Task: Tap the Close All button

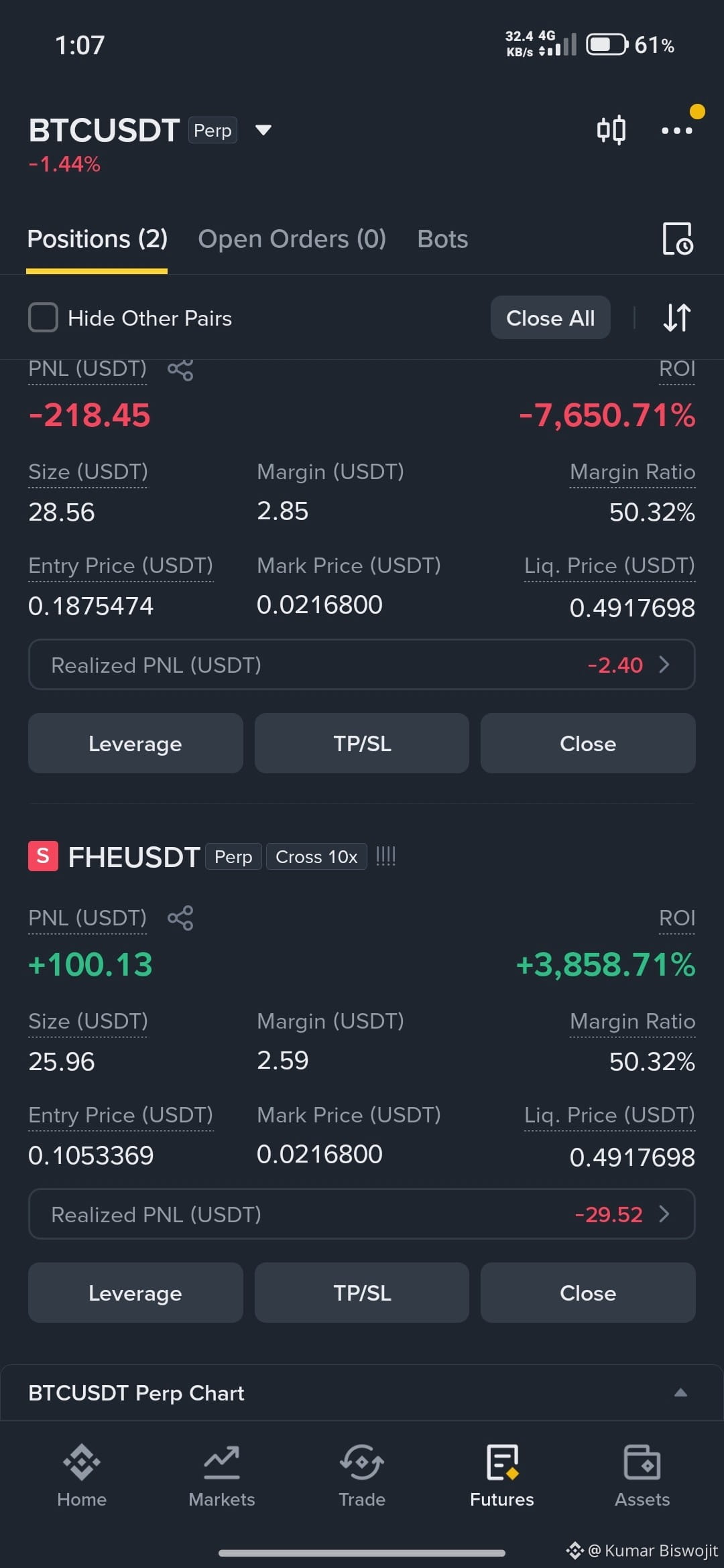Action: 550,317
